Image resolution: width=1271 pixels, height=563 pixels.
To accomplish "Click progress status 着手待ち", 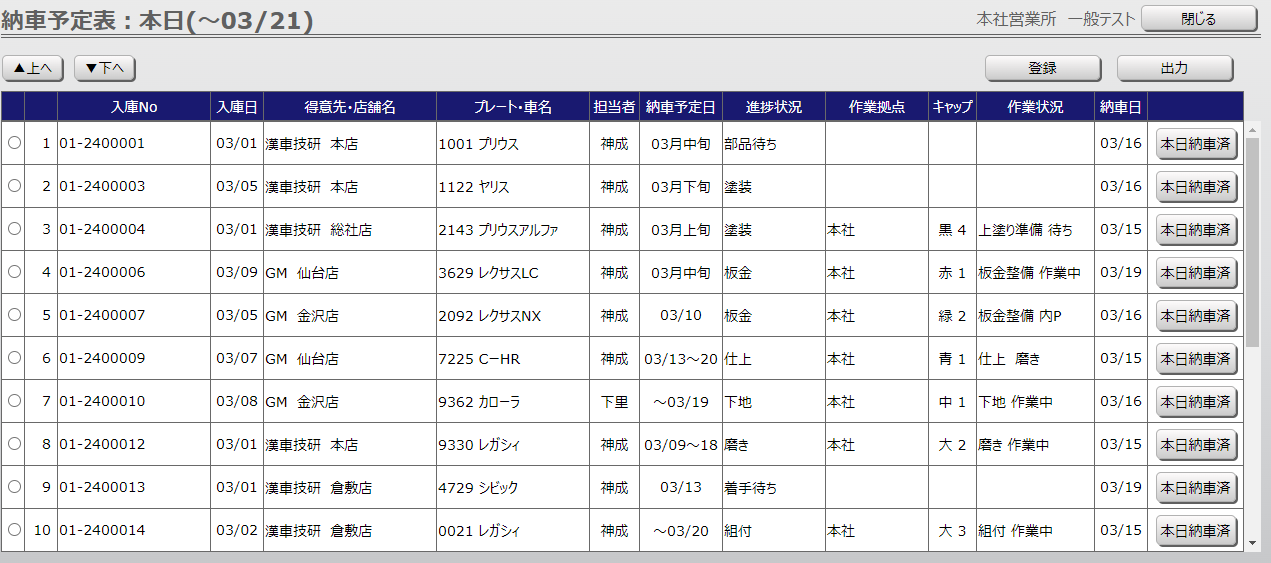I will click(751, 488).
